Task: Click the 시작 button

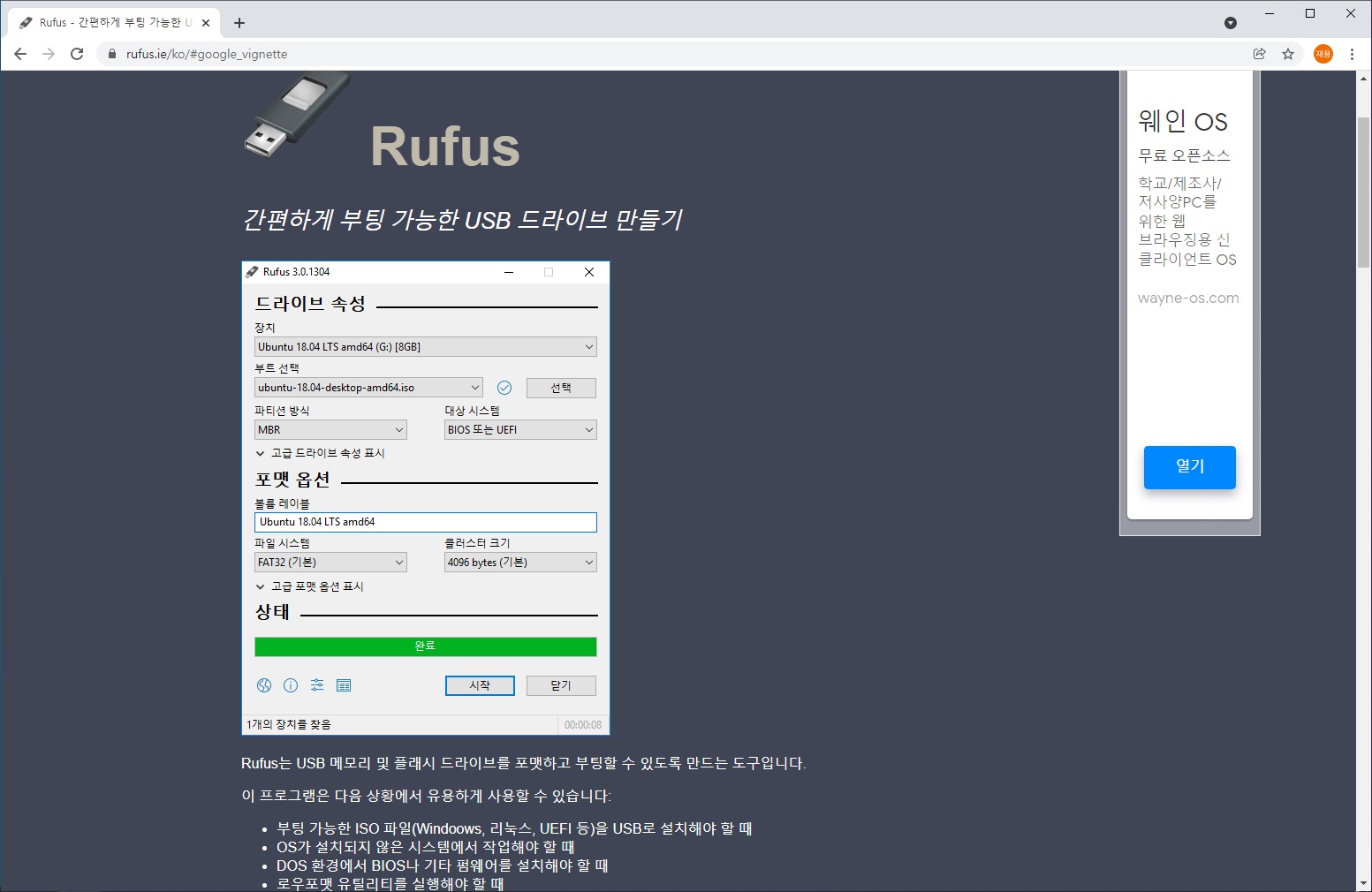Action: coord(480,686)
